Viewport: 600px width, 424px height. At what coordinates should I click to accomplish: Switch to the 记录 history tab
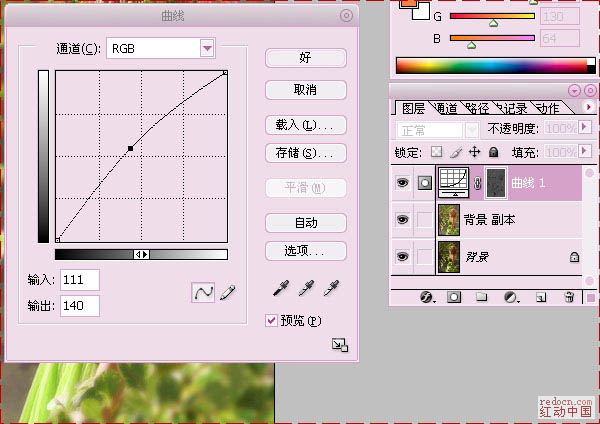pos(513,109)
